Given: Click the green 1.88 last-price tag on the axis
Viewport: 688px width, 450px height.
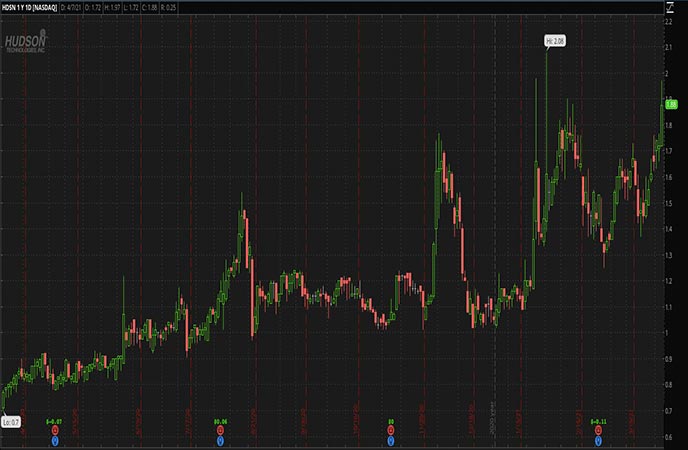Looking at the screenshot, I should (671, 104).
